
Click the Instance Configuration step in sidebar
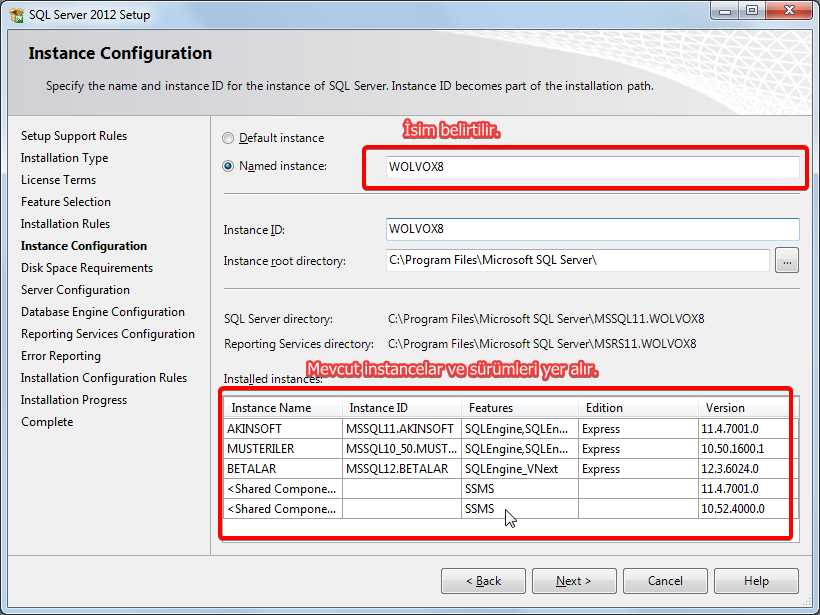click(x=84, y=246)
